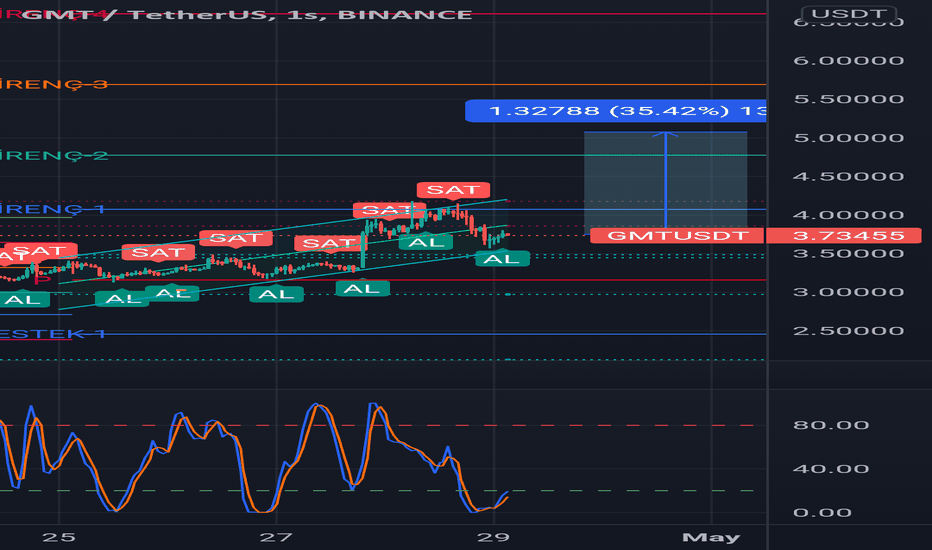Click the 0.00 oscillator scale value
Viewport: 932px width, 550px height.
[823, 513]
